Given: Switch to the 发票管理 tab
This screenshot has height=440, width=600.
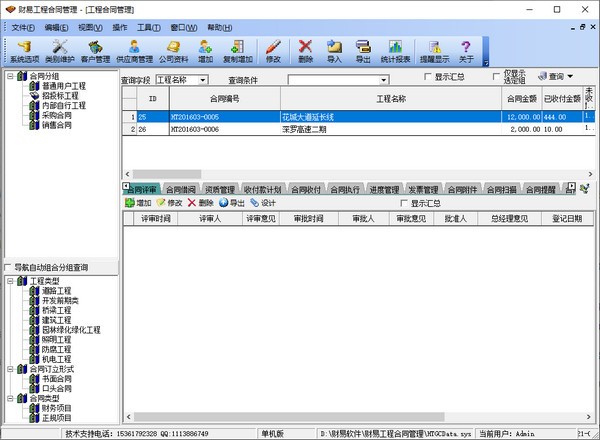Looking at the screenshot, I should [x=423, y=189].
